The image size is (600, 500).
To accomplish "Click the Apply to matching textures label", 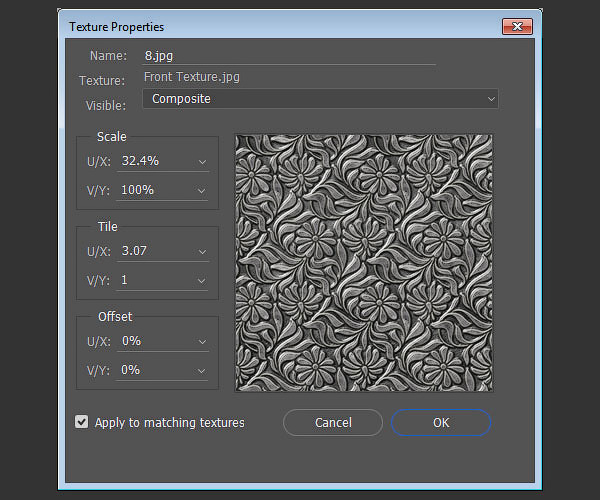I will point(170,423).
